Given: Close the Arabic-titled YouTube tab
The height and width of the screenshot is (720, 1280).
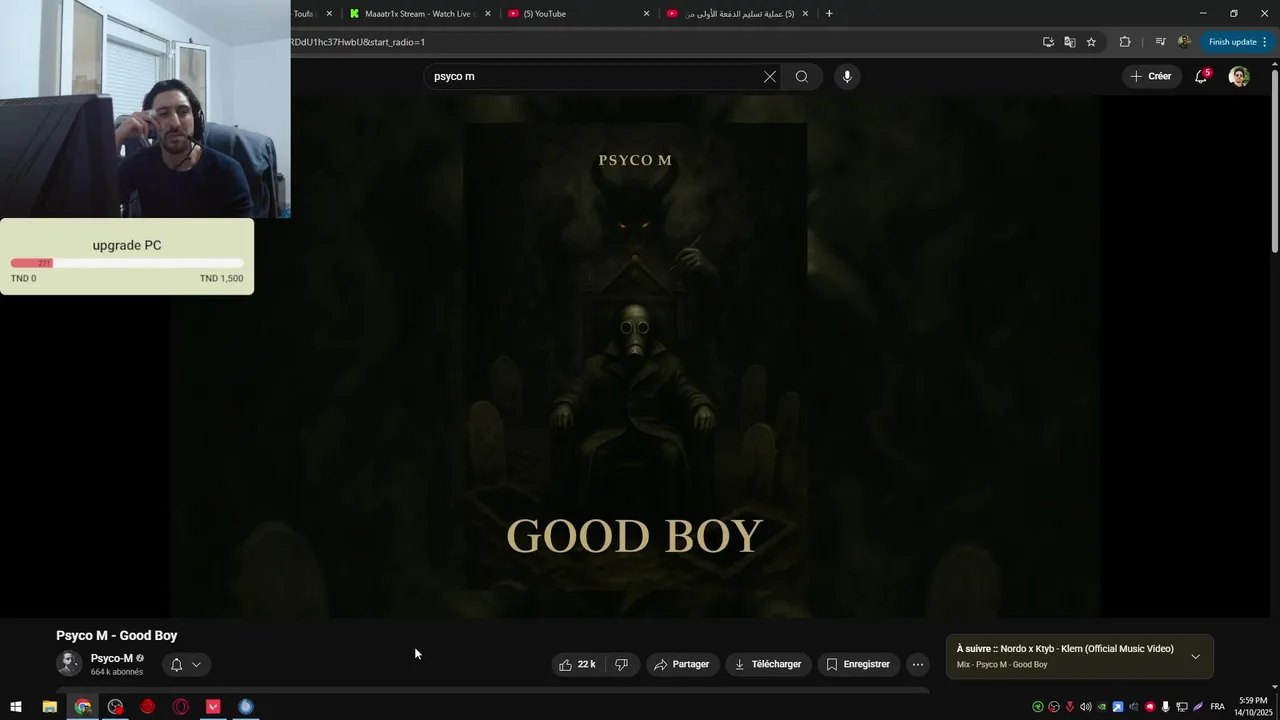Looking at the screenshot, I should (x=805, y=14).
